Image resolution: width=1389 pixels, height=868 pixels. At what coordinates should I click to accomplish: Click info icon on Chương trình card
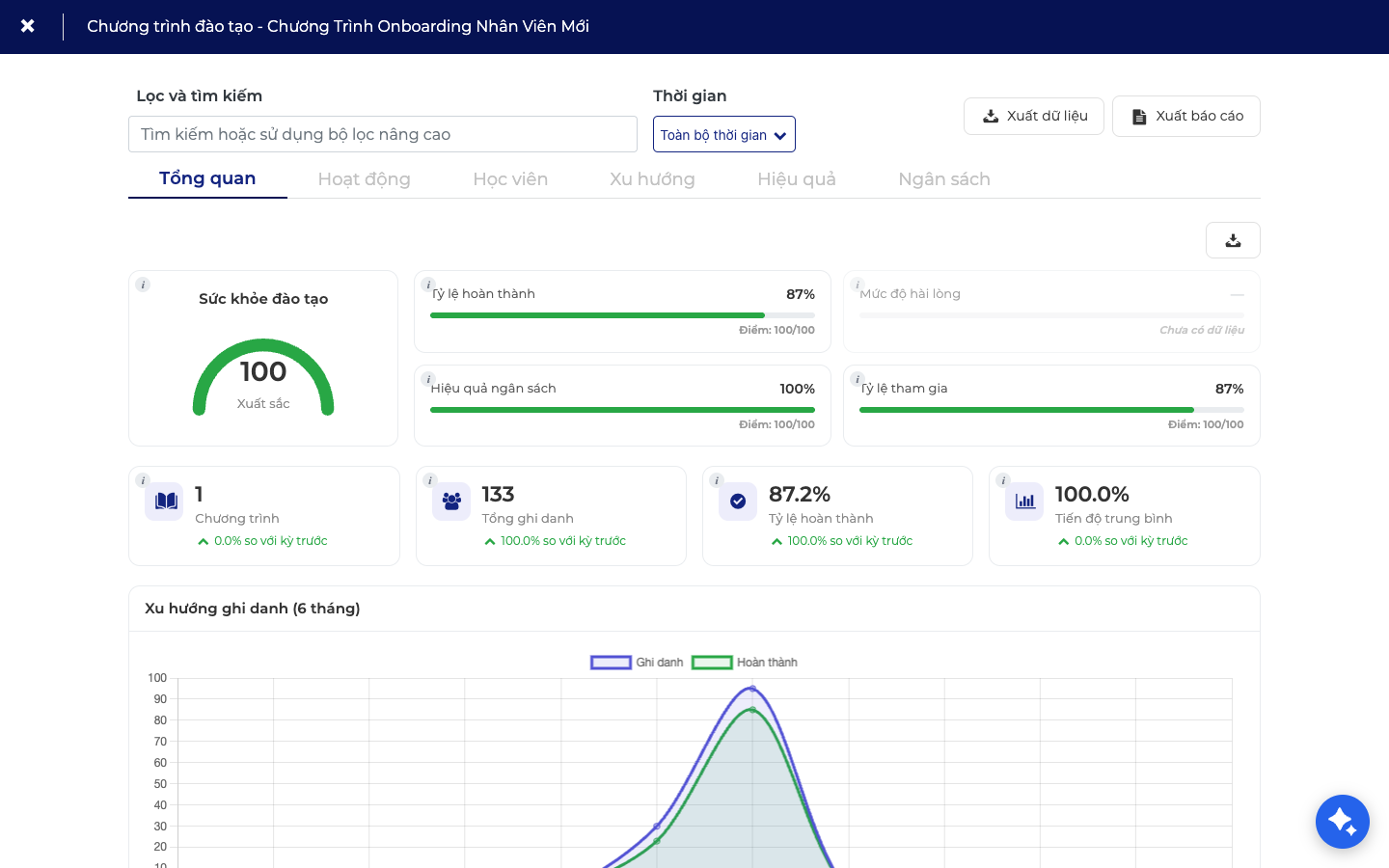pos(143,480)
